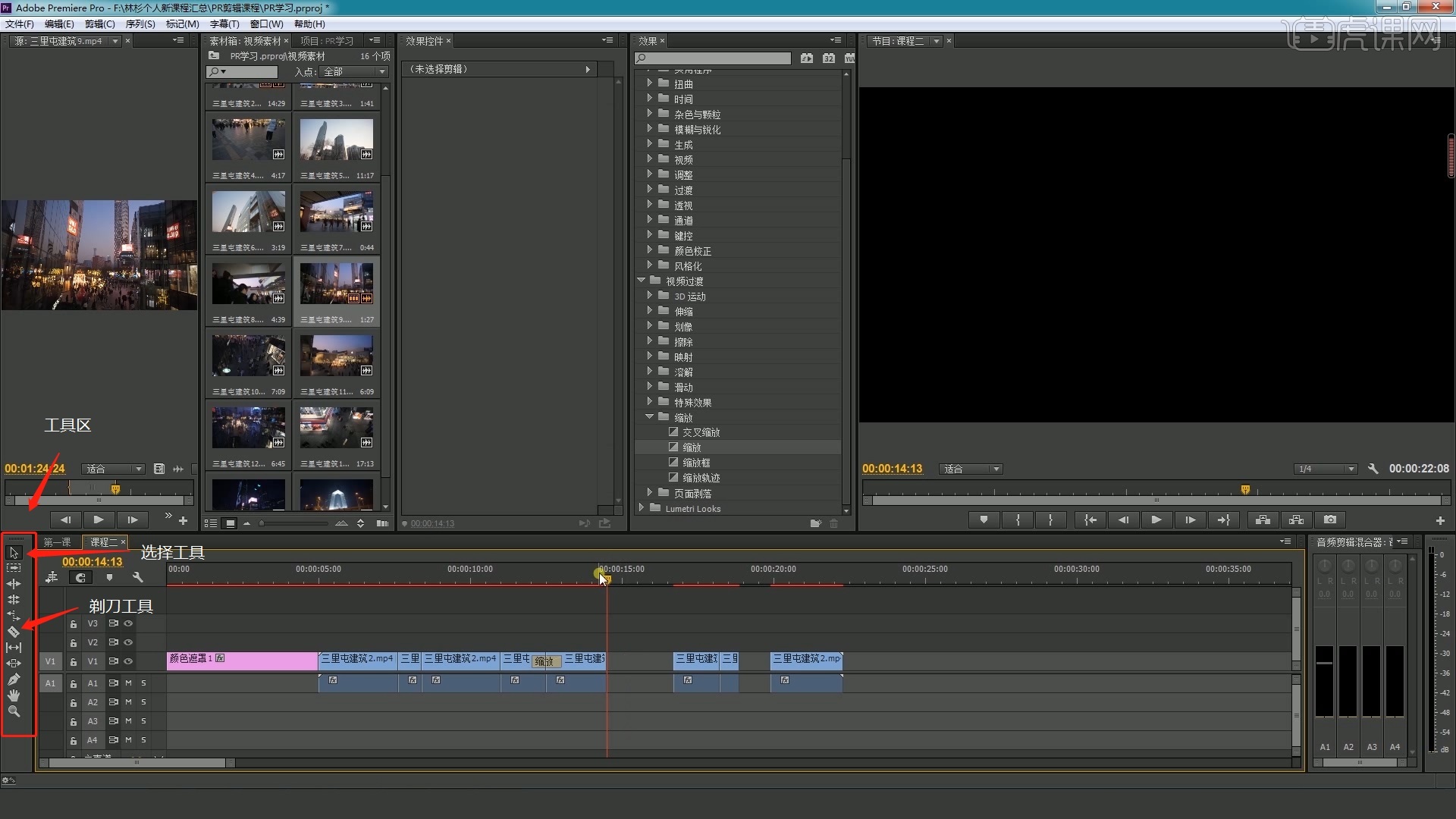Lock the V1 video track

click(74, 662)
